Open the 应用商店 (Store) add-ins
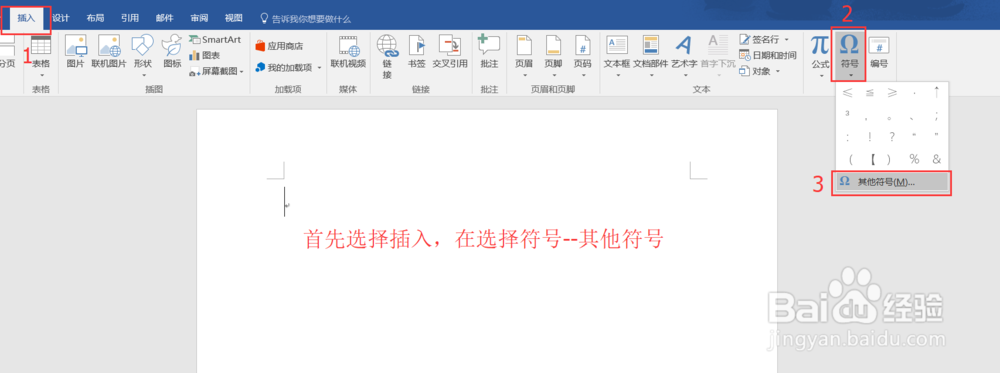Screen dimensions: 1000x373 279,46
